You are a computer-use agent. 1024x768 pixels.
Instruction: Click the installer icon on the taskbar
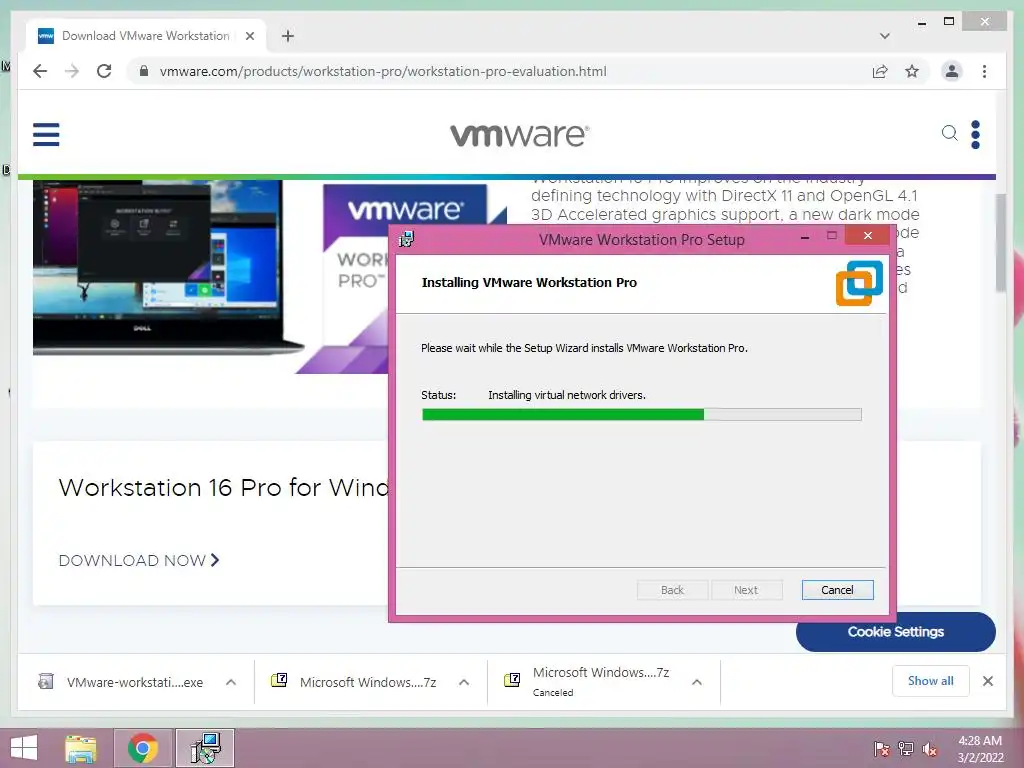coord(205,748)
